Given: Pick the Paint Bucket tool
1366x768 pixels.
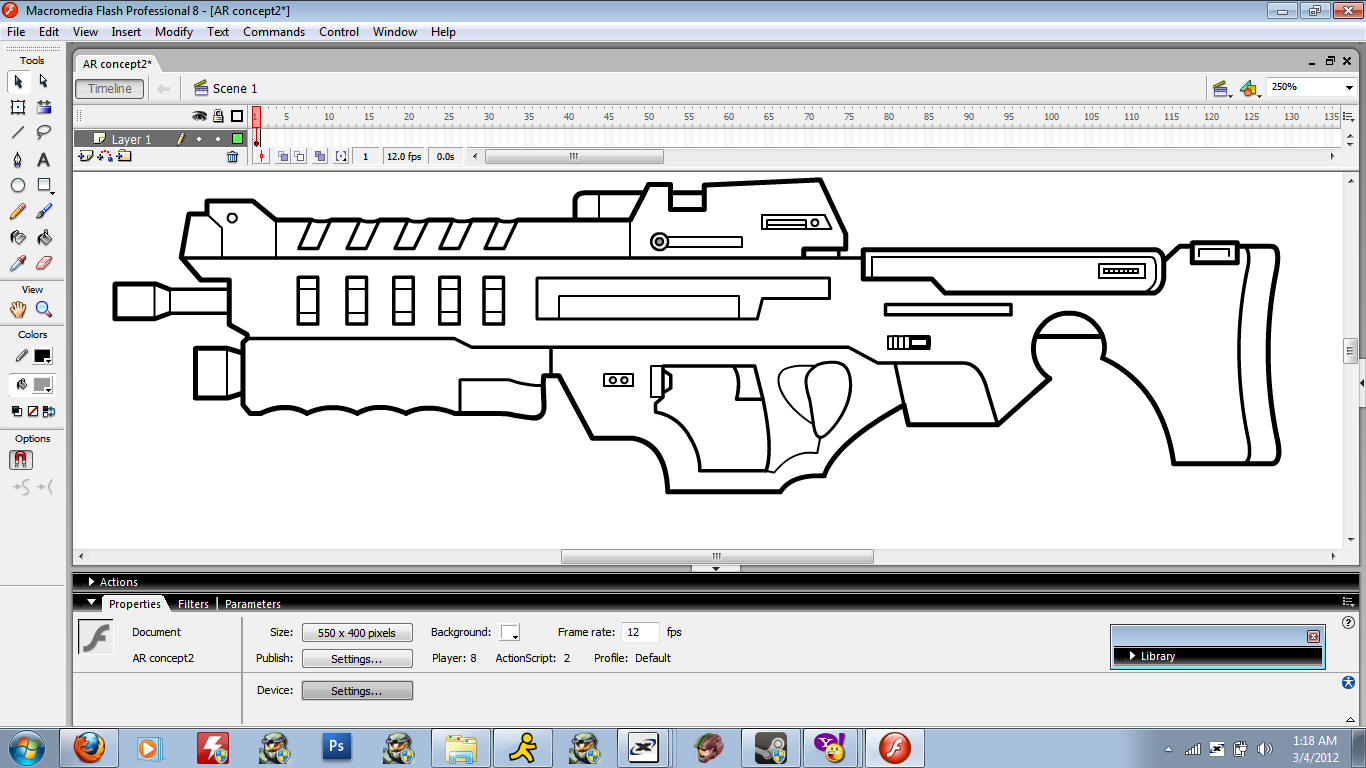Looking at the screenshot, I should click(44, 238).
